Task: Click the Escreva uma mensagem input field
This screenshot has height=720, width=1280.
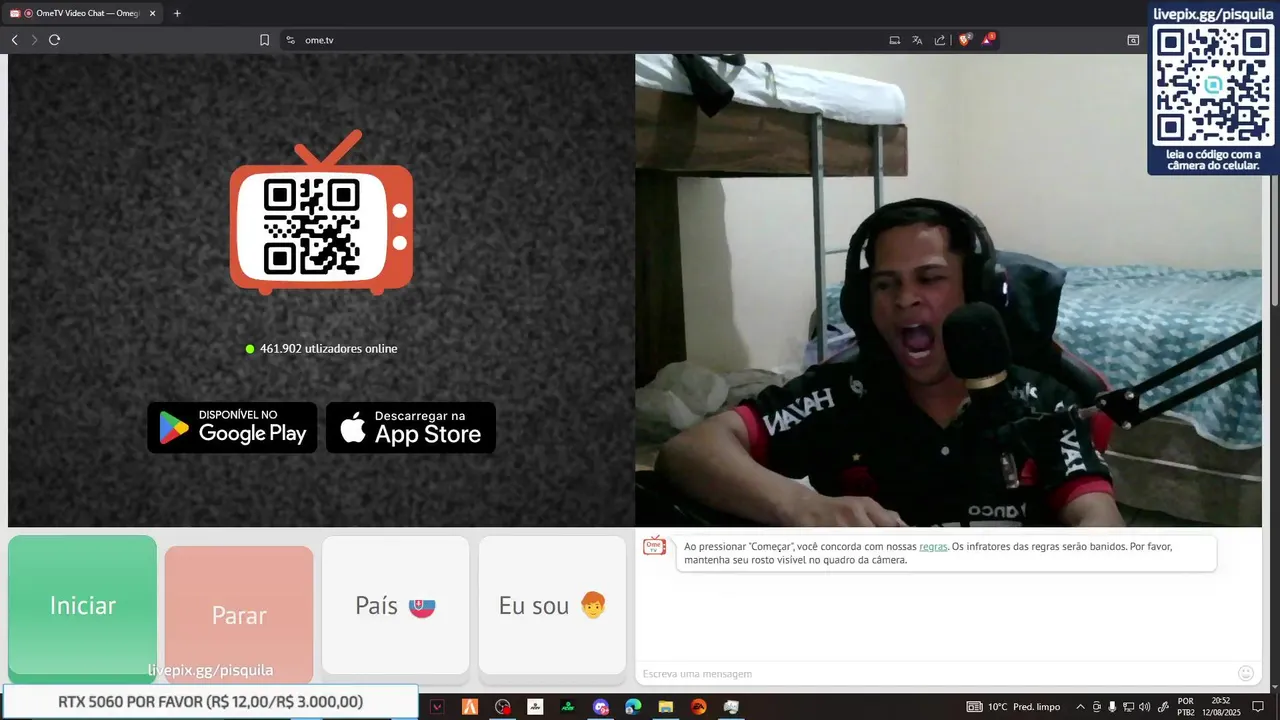Action: (x=935, y=674)
